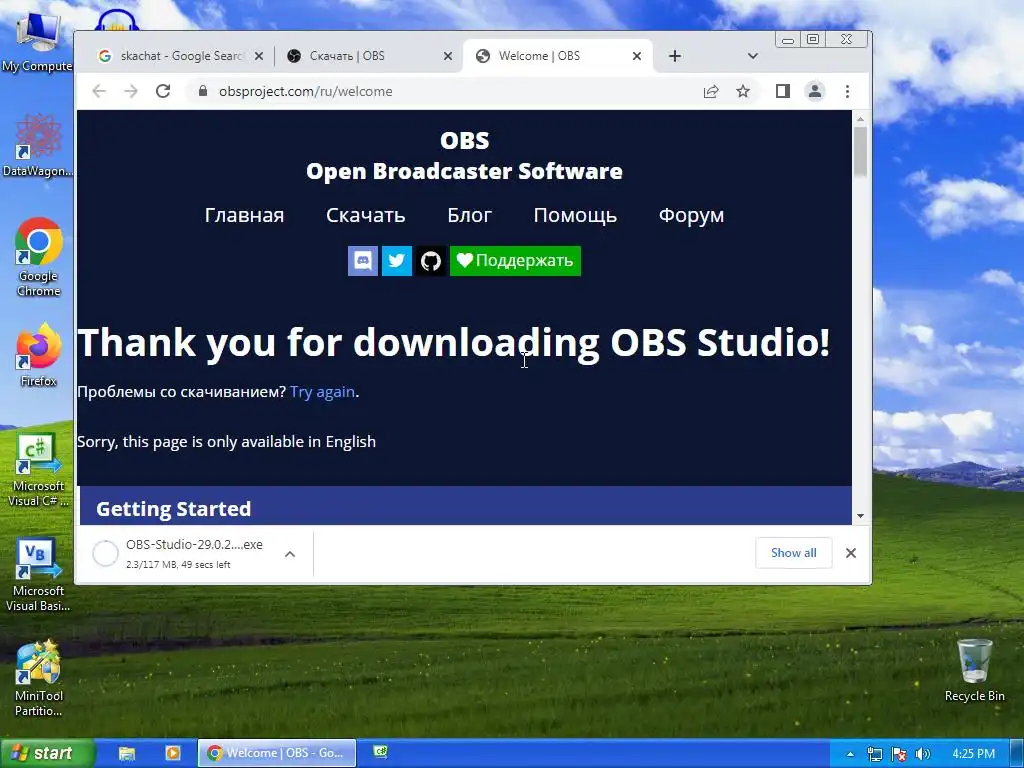Click the network tray icon
1024x768 pixels.
coord(874,754)
